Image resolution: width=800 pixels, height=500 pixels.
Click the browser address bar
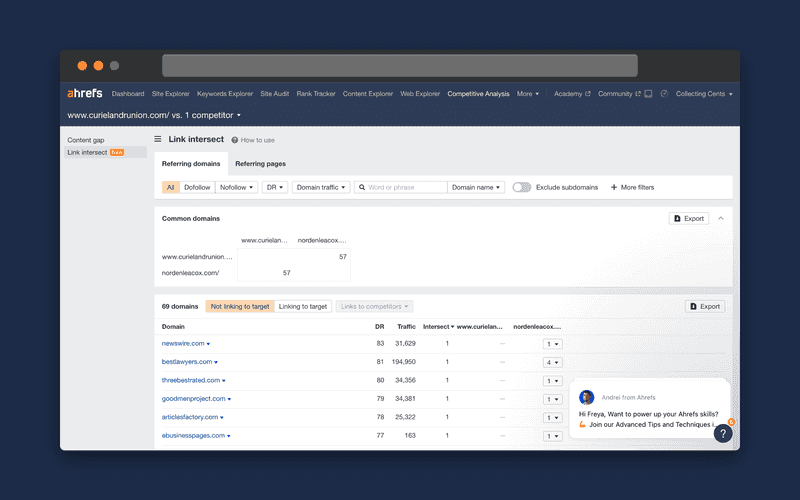[399, 65]
